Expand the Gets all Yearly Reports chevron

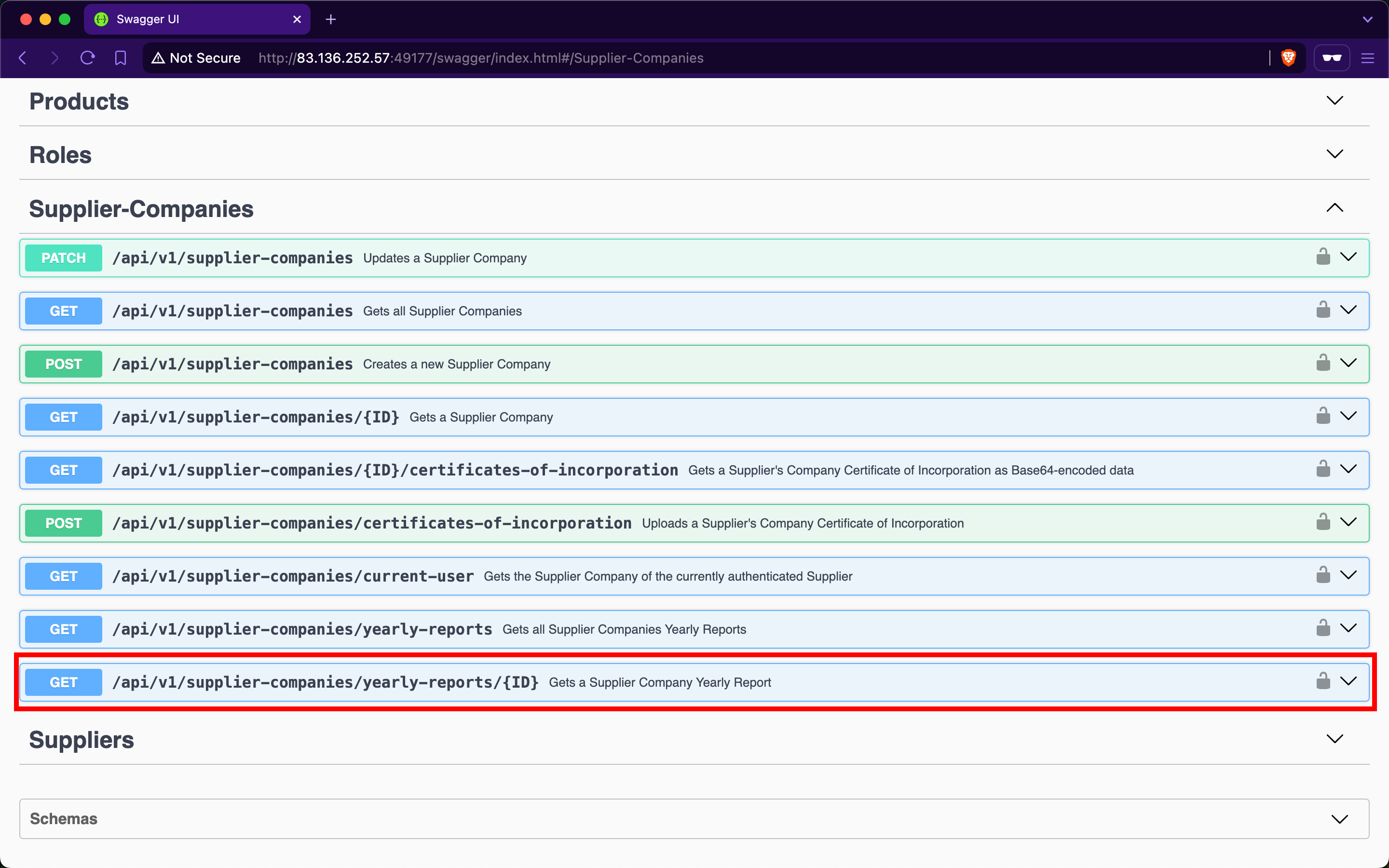click(x=1348, y=628)
